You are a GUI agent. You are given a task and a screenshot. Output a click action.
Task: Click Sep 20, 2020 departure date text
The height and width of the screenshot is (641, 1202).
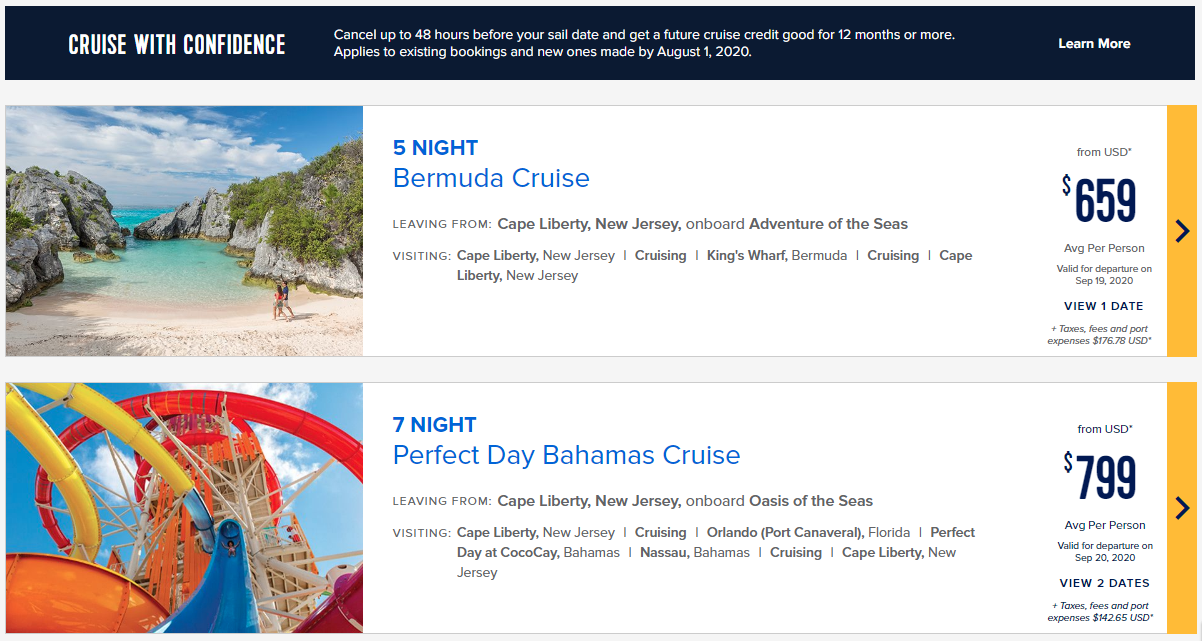tap(1104, 557)
